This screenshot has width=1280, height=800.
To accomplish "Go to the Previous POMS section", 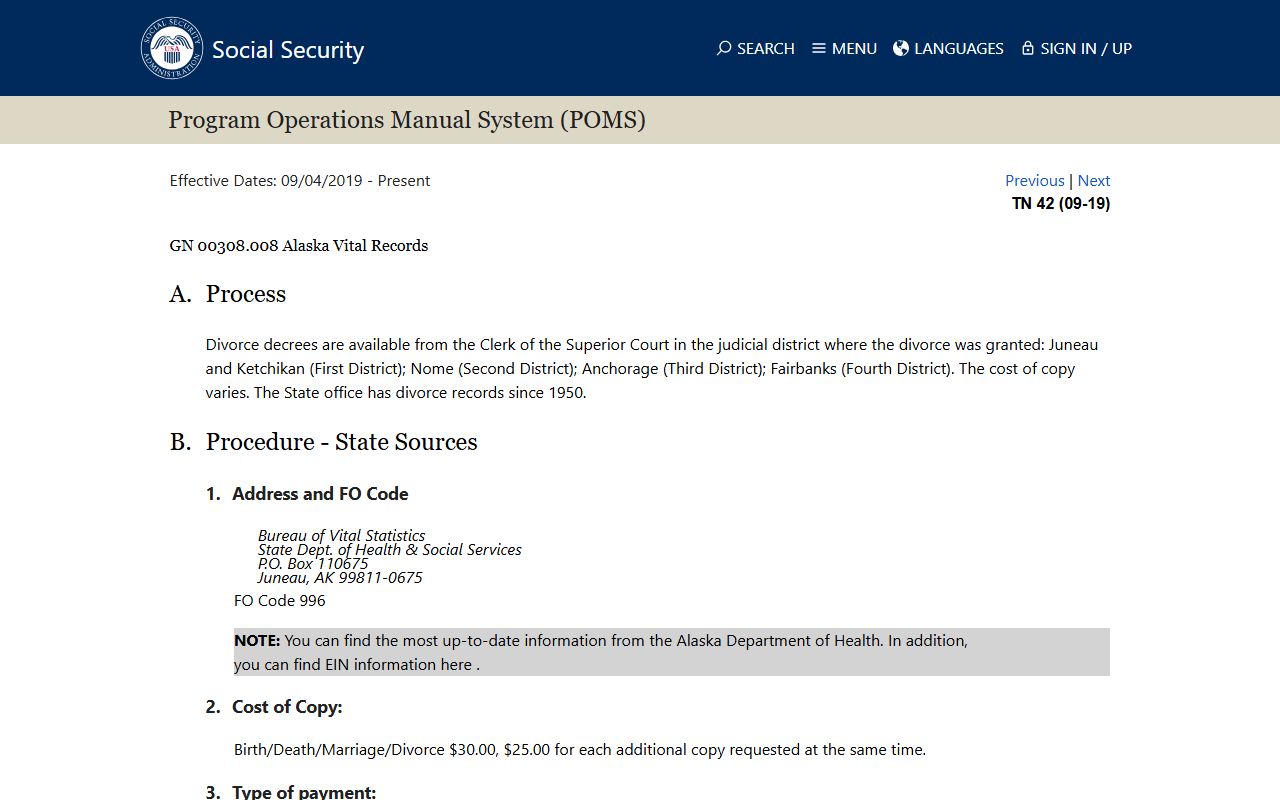I will (1034, 181).
